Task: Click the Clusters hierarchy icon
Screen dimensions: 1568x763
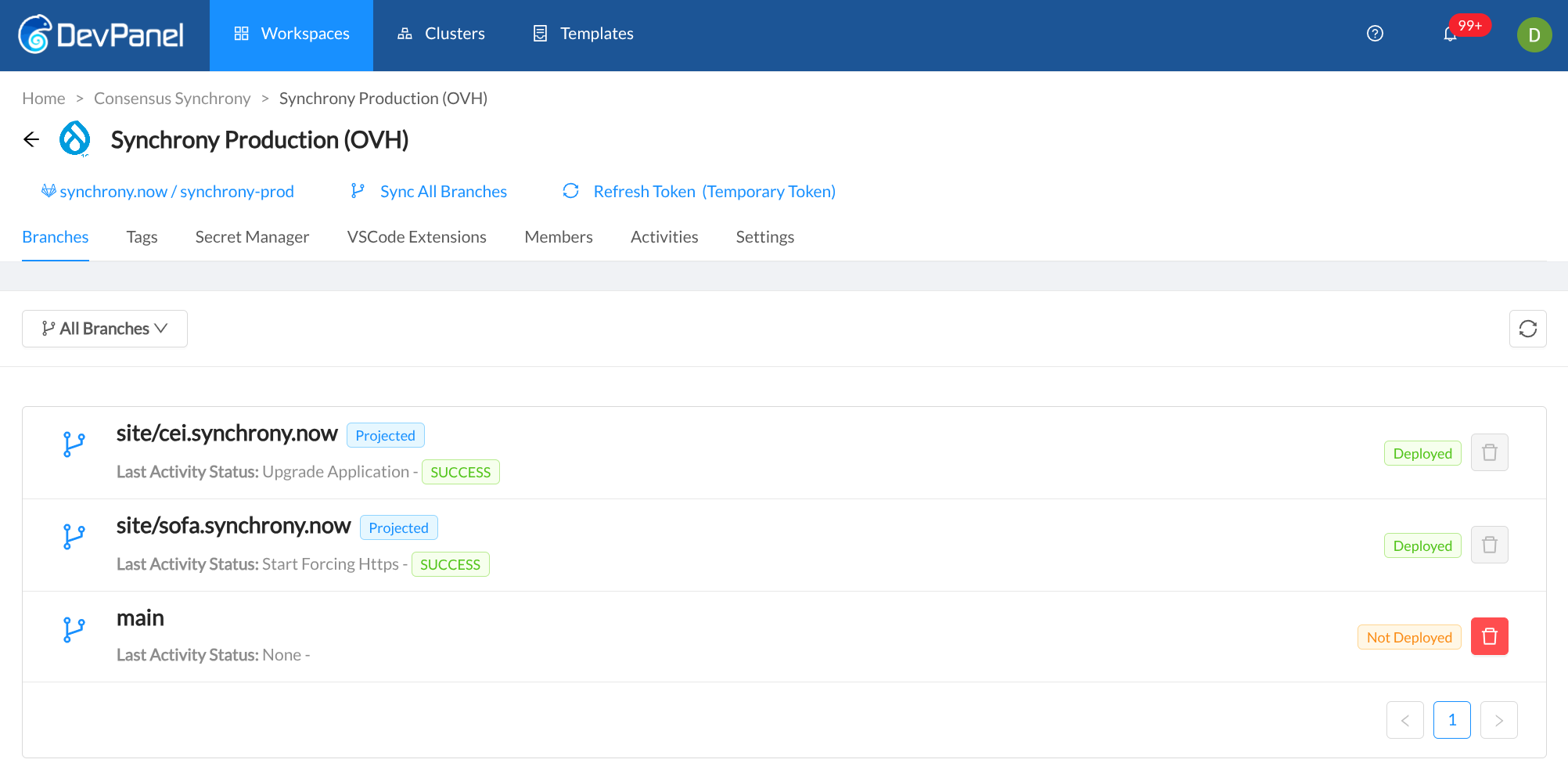Action: tap(405, 34)
